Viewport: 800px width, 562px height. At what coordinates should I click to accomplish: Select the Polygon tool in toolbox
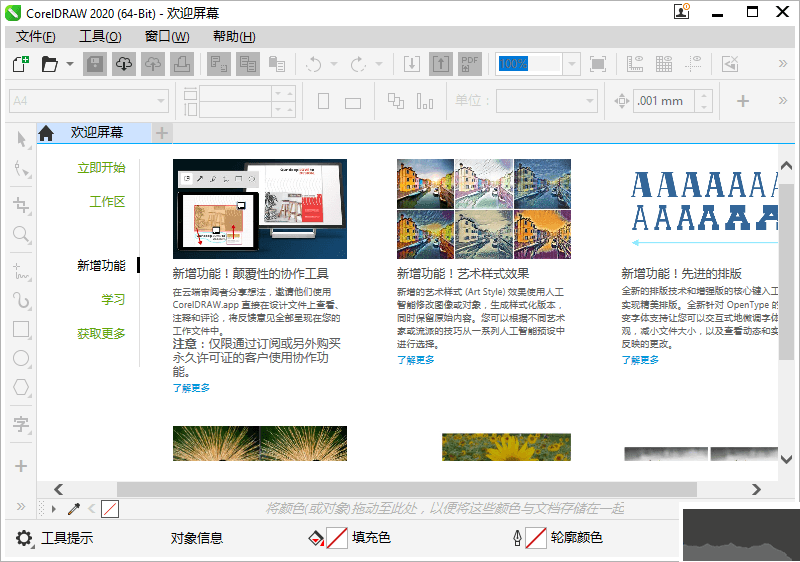click(21, 387)
